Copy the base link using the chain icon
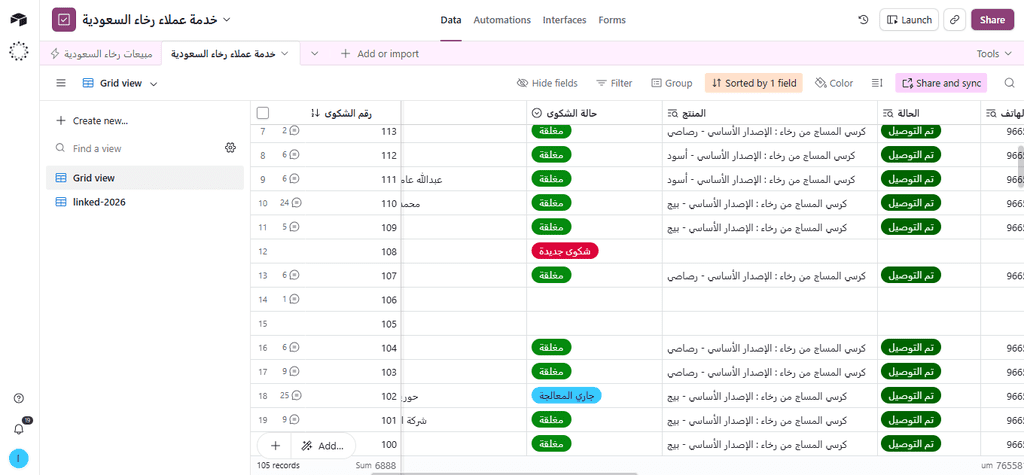 (x=954, y=20)
